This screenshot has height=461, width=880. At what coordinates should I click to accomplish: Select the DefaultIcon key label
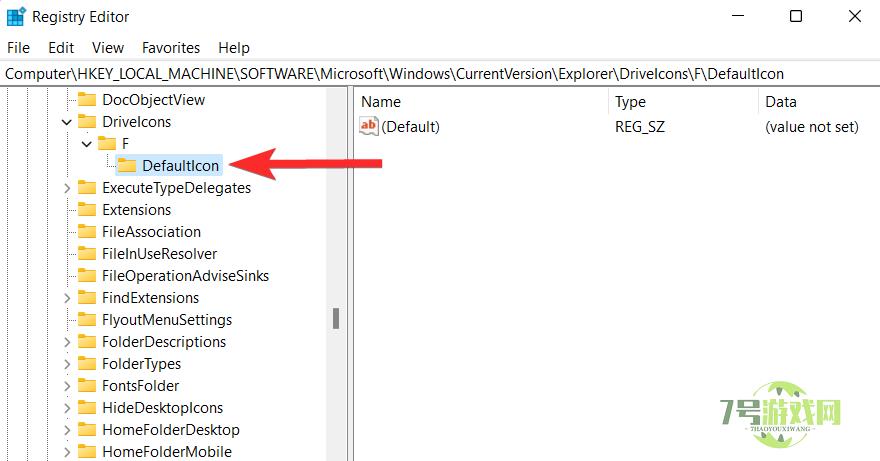click(180, 166)
